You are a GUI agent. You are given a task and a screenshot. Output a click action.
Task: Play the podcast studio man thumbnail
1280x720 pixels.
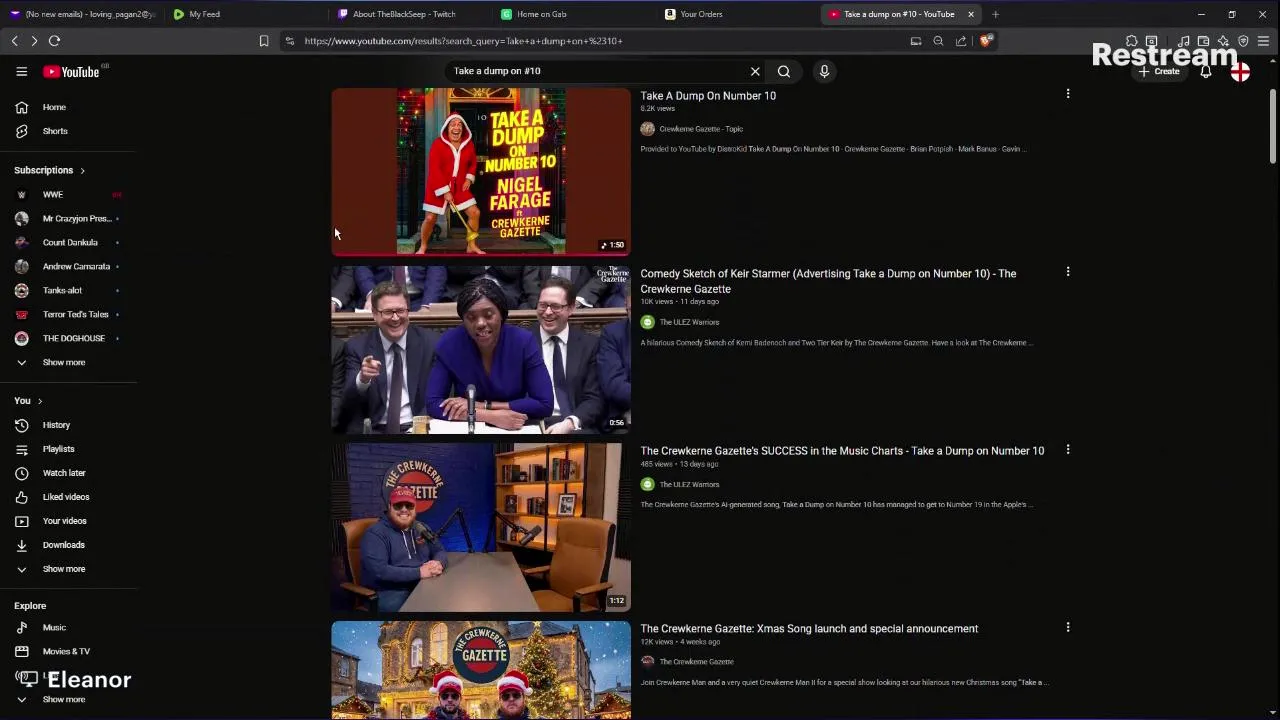click(481, 527)
